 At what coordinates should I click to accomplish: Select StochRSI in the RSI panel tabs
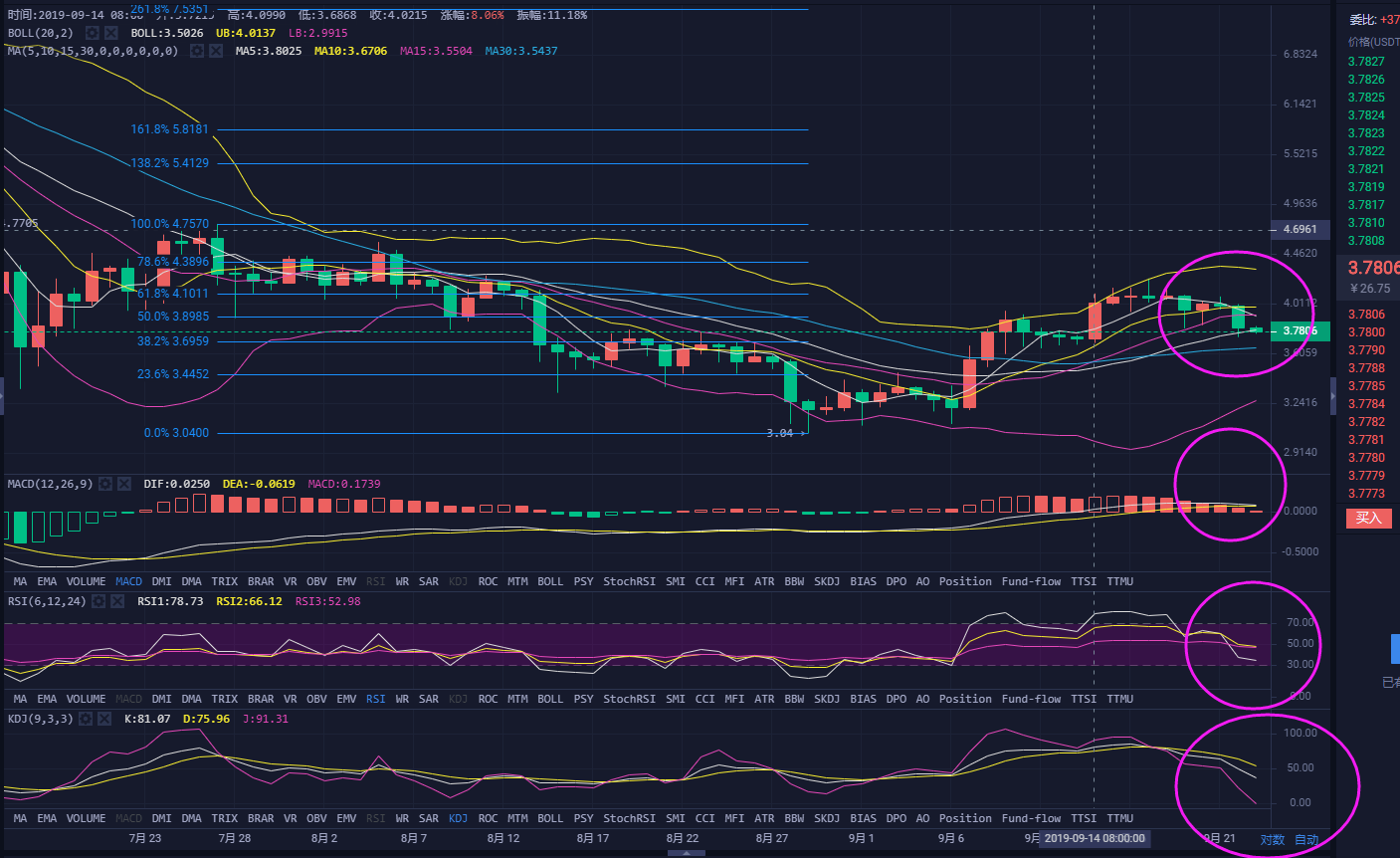pos(629,699)
